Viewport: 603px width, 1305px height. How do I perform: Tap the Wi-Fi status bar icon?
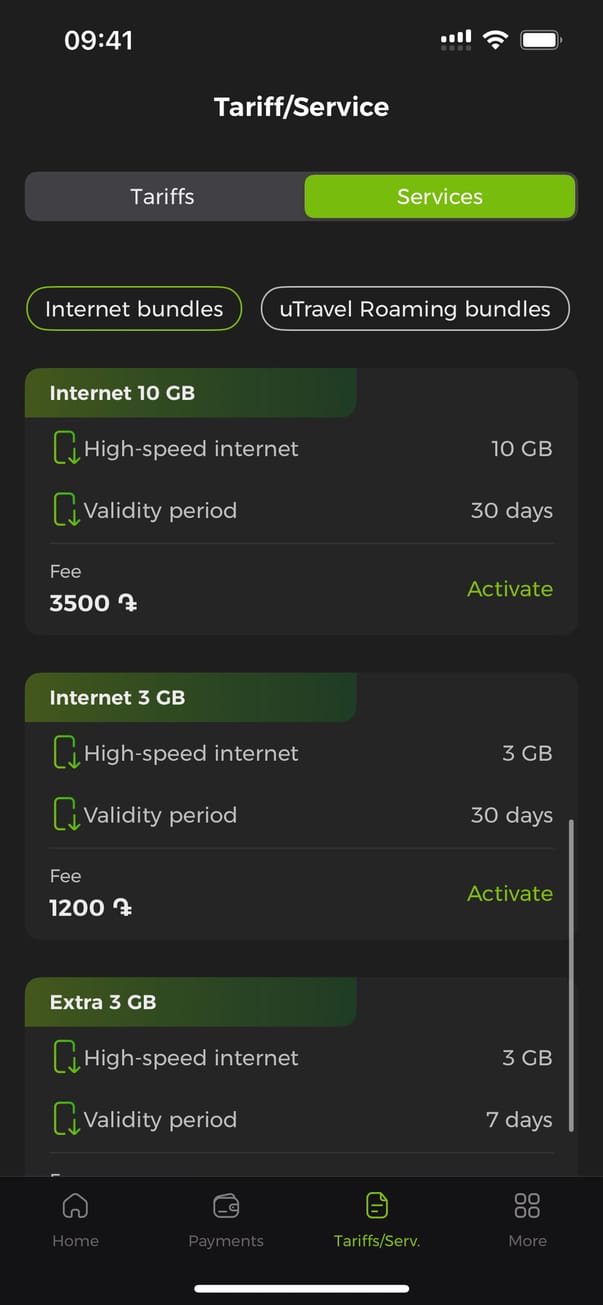pos(494,40)
